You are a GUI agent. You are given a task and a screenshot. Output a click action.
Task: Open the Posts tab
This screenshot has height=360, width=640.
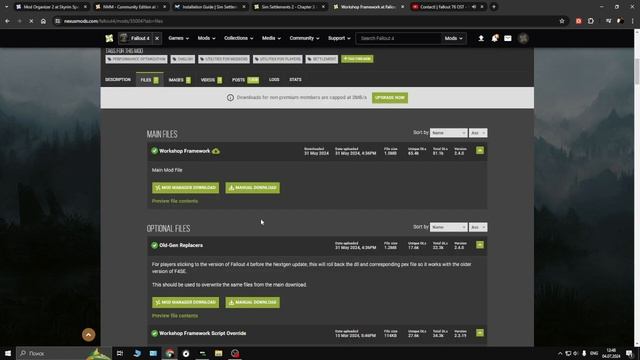245,80
